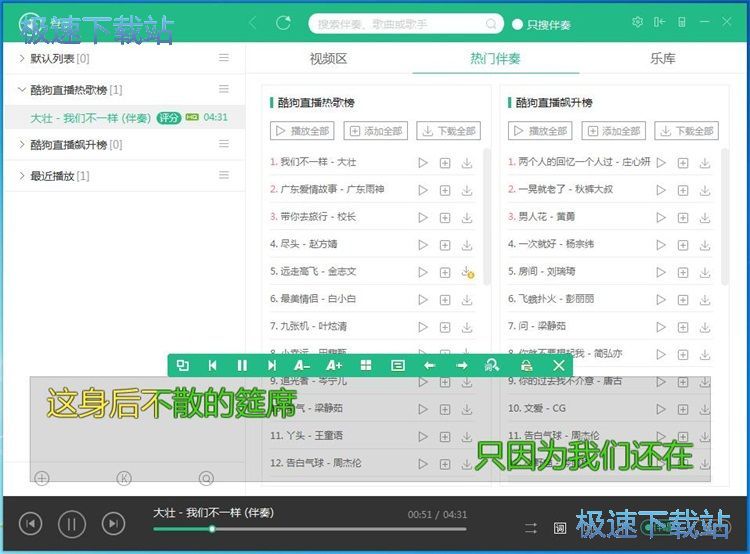The width and height of the screenshot is (750, 554).
Task: Enable 只搜伴奏 search option
Action: point(518,24)
